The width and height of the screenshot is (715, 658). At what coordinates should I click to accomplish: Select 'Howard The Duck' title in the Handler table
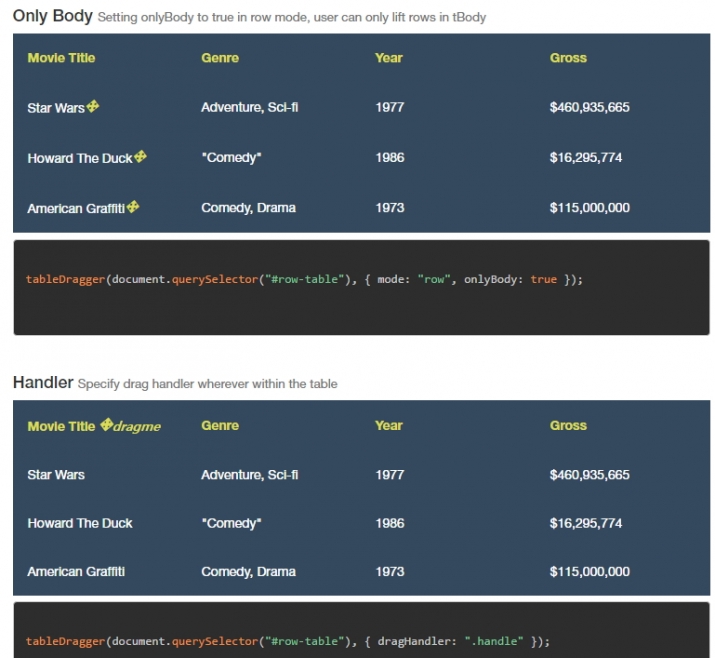point(80,523)
